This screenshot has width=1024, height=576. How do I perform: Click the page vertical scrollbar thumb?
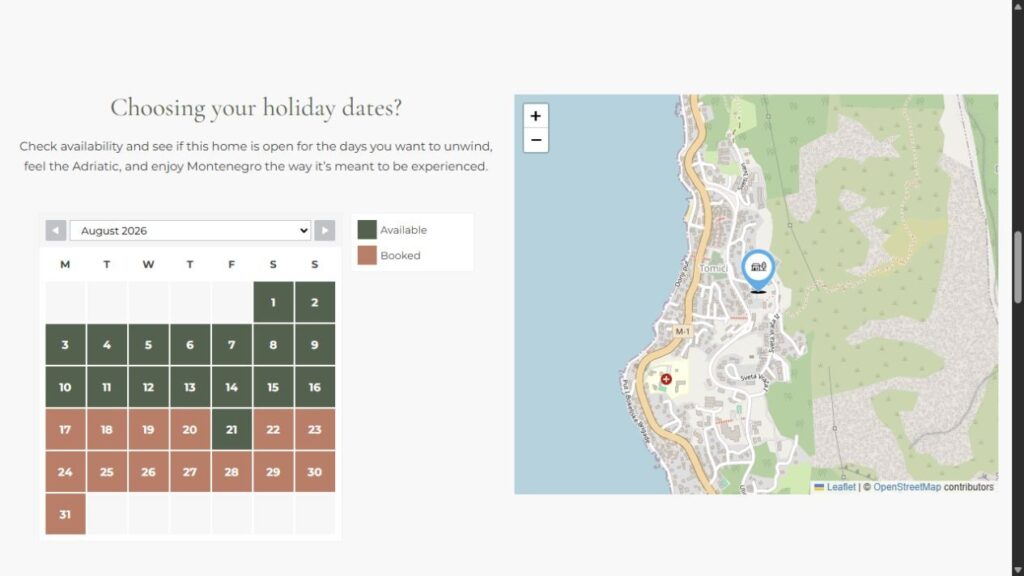[x=1017, y=267]
